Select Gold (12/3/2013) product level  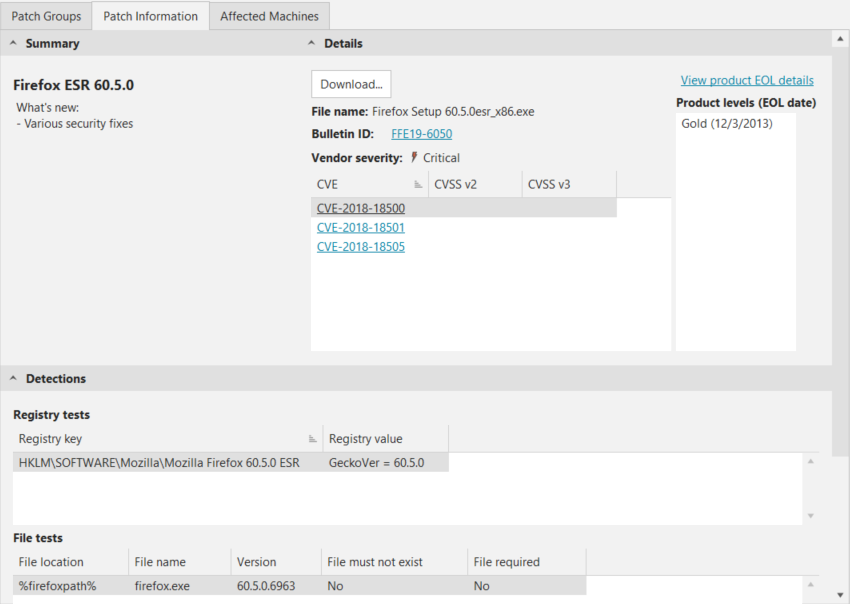(x=727, y=124)
